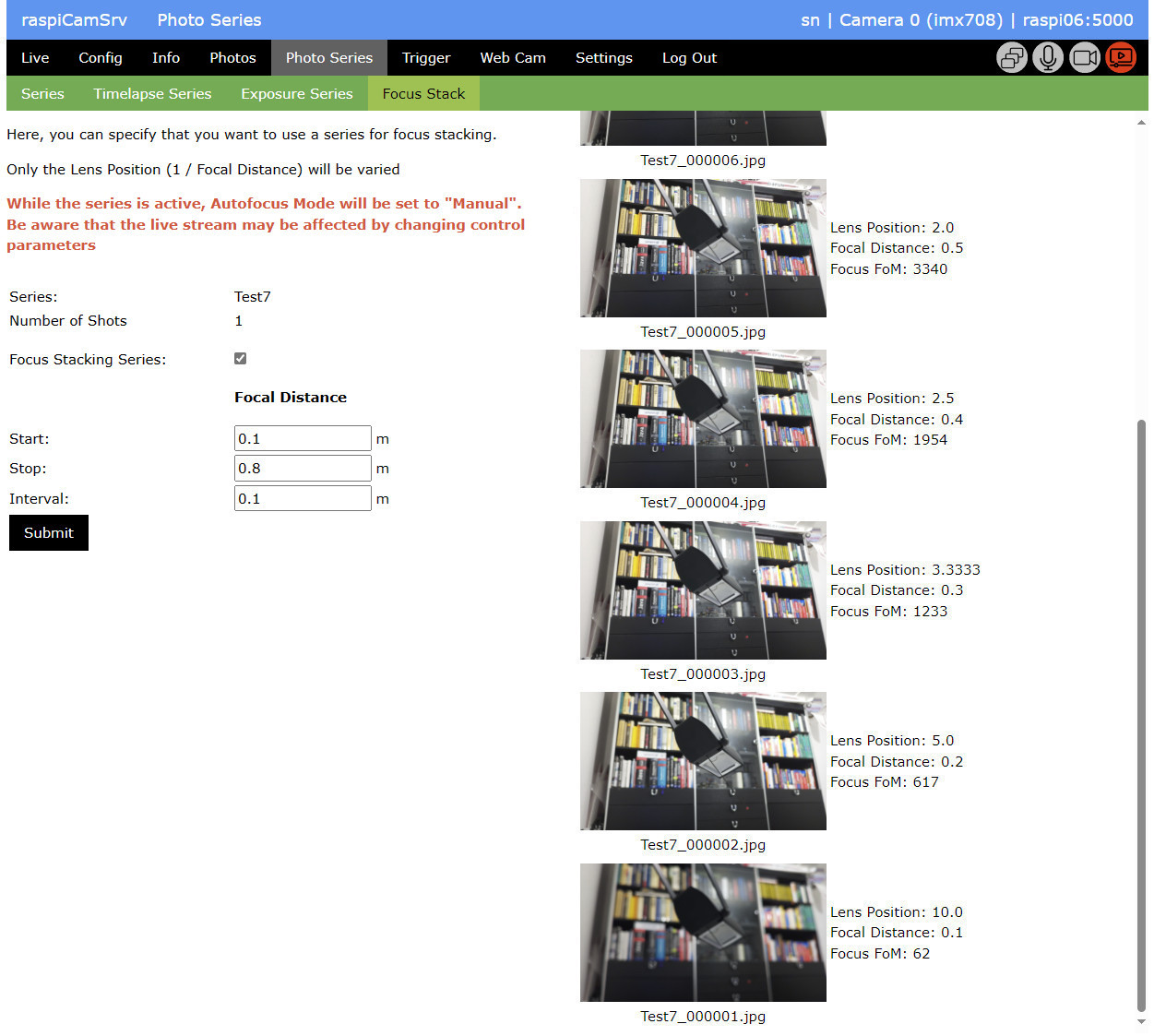Select the Series sub-tab
The height and width of the screenshot is (1036, 1154).
tap(42, 94)
